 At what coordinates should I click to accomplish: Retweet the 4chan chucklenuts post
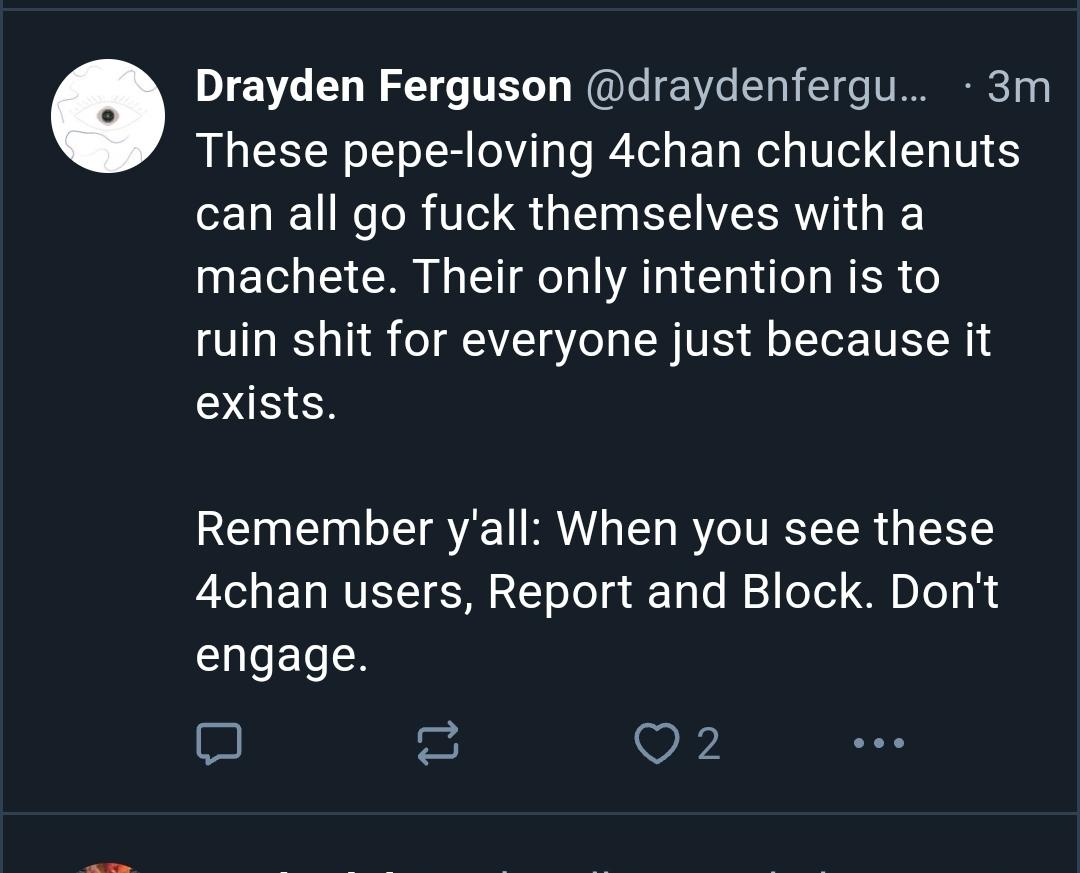tap(437, 743)
